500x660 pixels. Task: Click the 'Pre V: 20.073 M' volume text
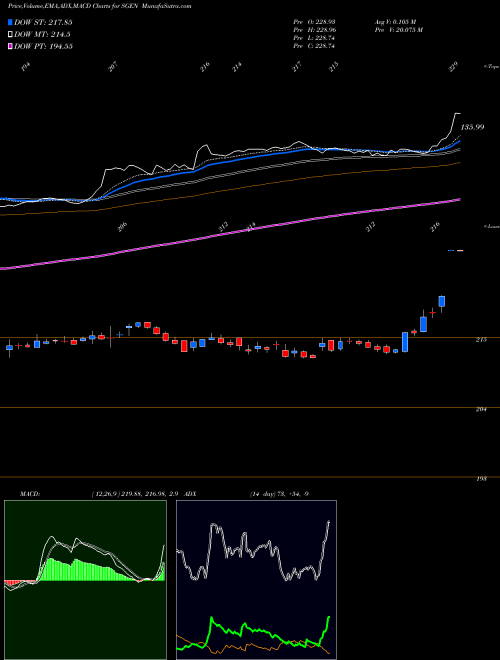(399, 30)
